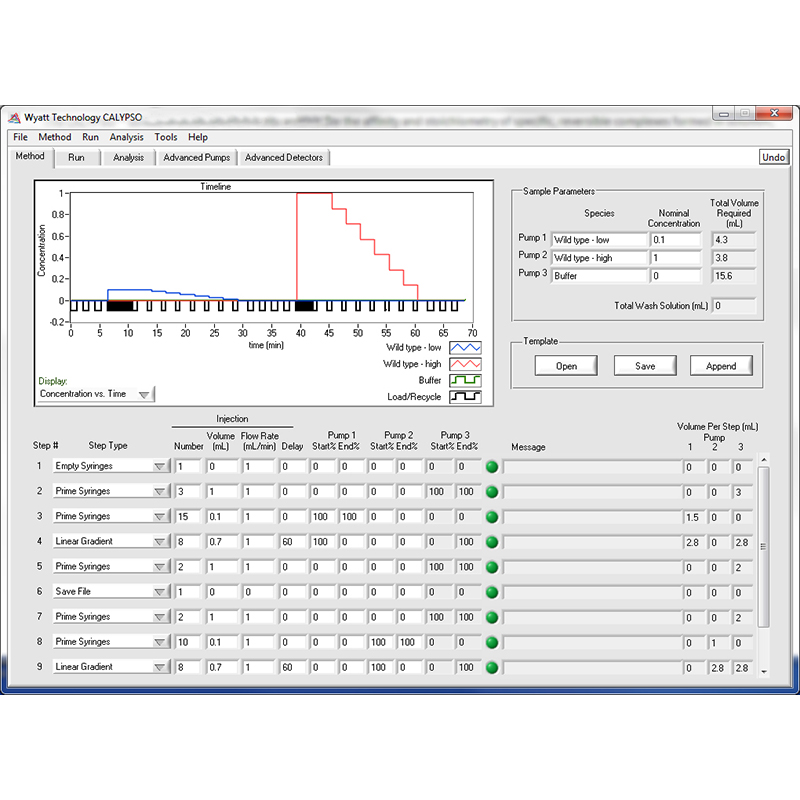The height and width of the screenshot is (800, 800).
Task: Select the Method tab
Action: point(30,157)
